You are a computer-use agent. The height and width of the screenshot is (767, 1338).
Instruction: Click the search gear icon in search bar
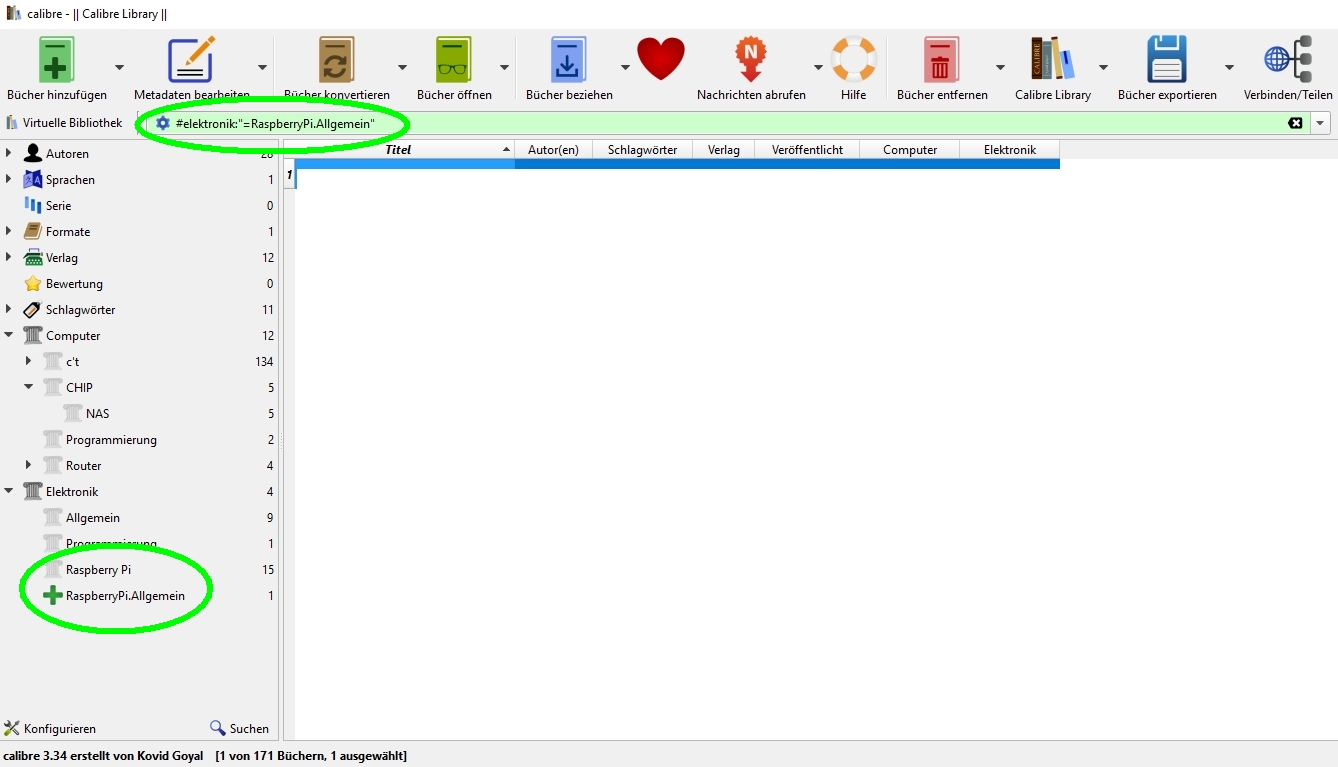(x=163, y=123)
